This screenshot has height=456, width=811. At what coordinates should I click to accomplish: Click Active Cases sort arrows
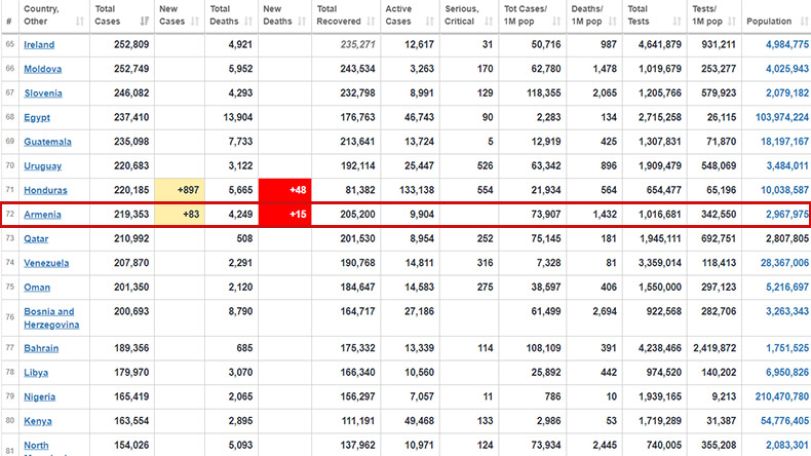point(430,21)
